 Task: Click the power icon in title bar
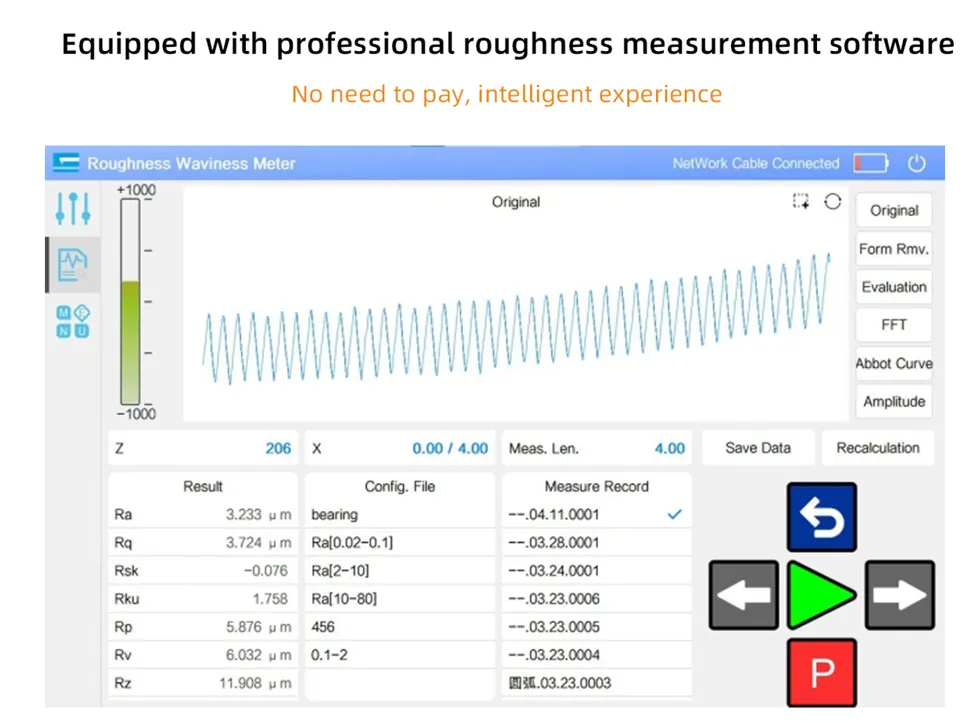click(x=917, y=163)
